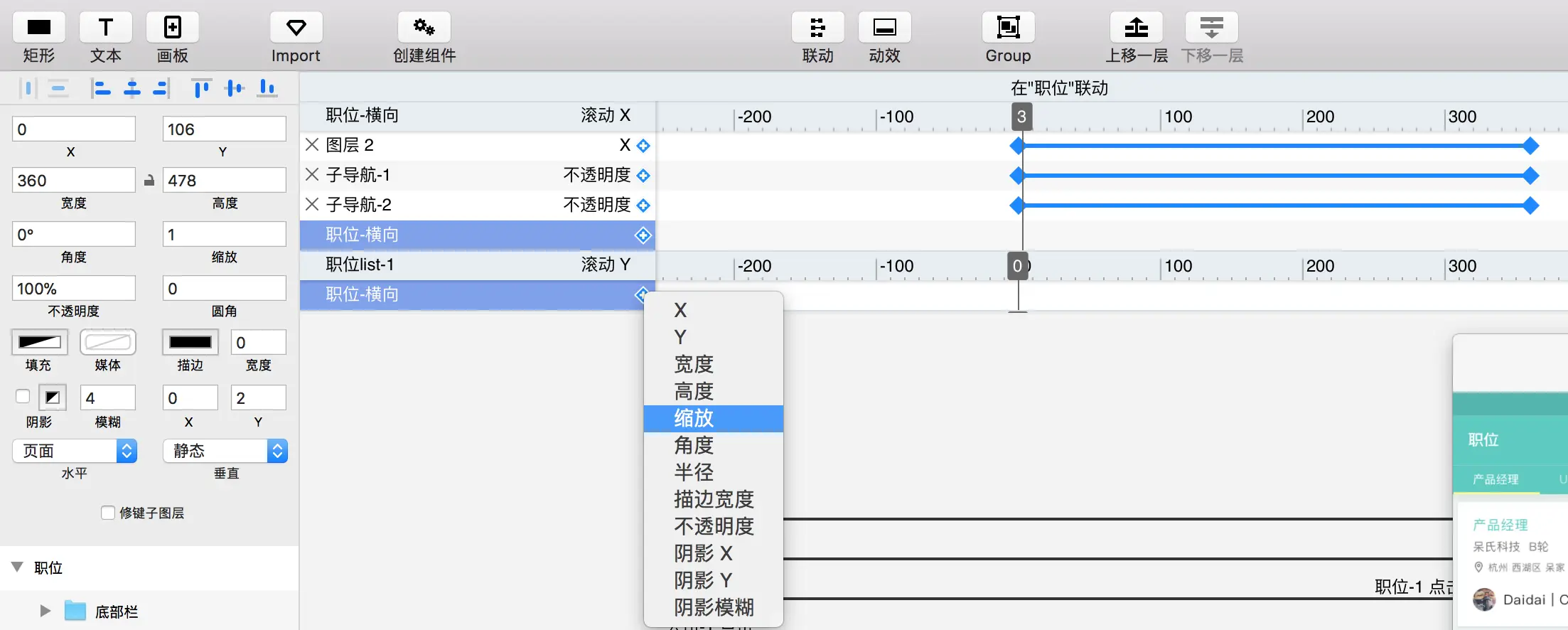The height and width of the screenshot is (630, 1568).
Task: Choose 缩放 from the property menu
Action: click(x=714, y=418)
